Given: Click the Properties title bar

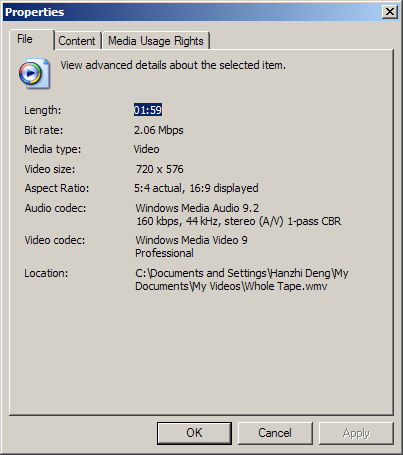Looking at the screenshot, I should point(192,12).
